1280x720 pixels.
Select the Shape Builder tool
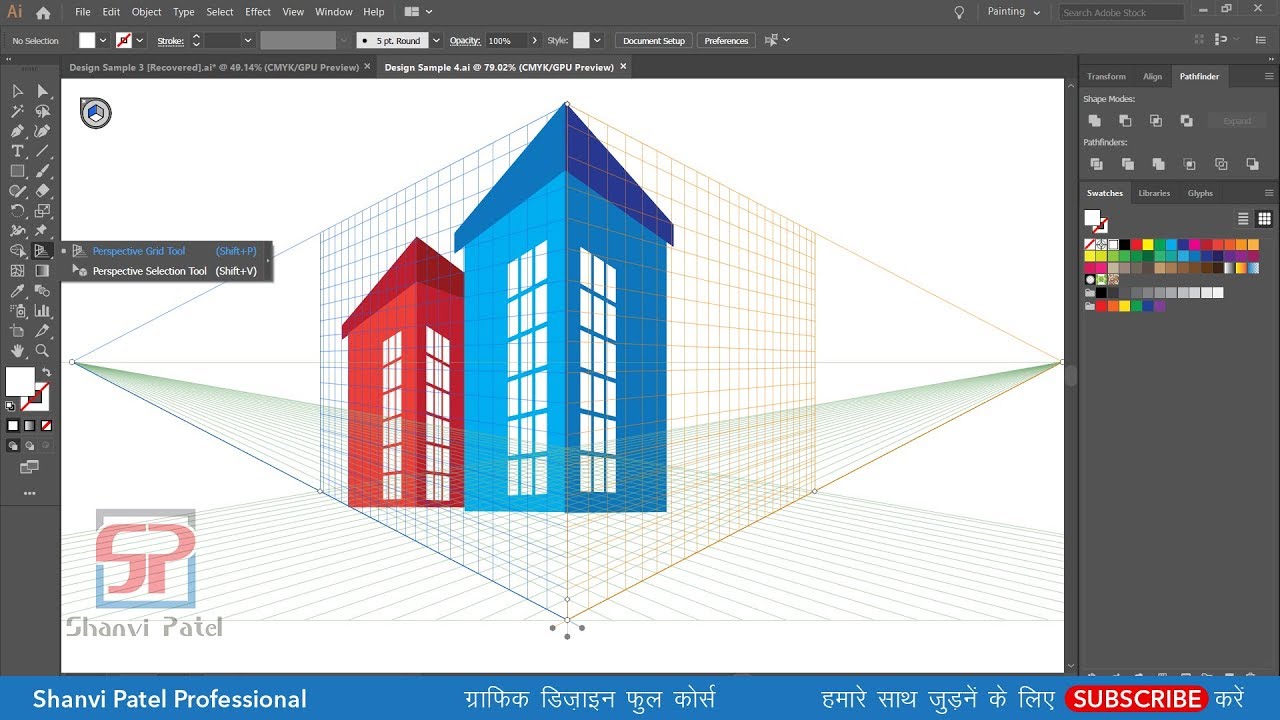click(x=17, y=251)
